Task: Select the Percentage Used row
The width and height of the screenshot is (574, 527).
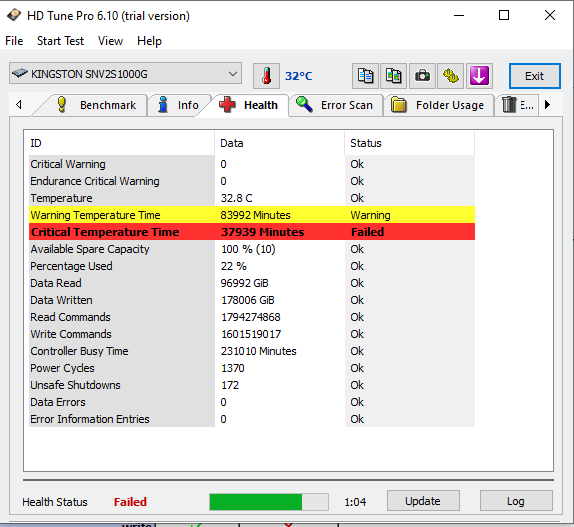Action: [x=252, y=266]
